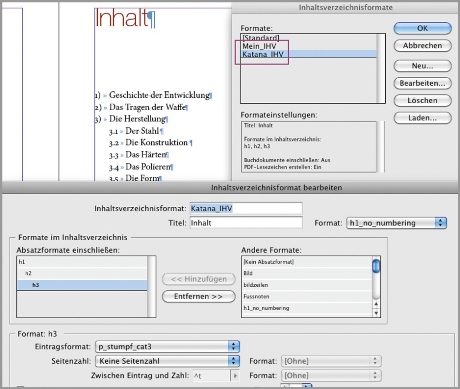Select h1 in included paragraph formats
The height and width of the screenshot is (389, 460).
tap(82, 262)
